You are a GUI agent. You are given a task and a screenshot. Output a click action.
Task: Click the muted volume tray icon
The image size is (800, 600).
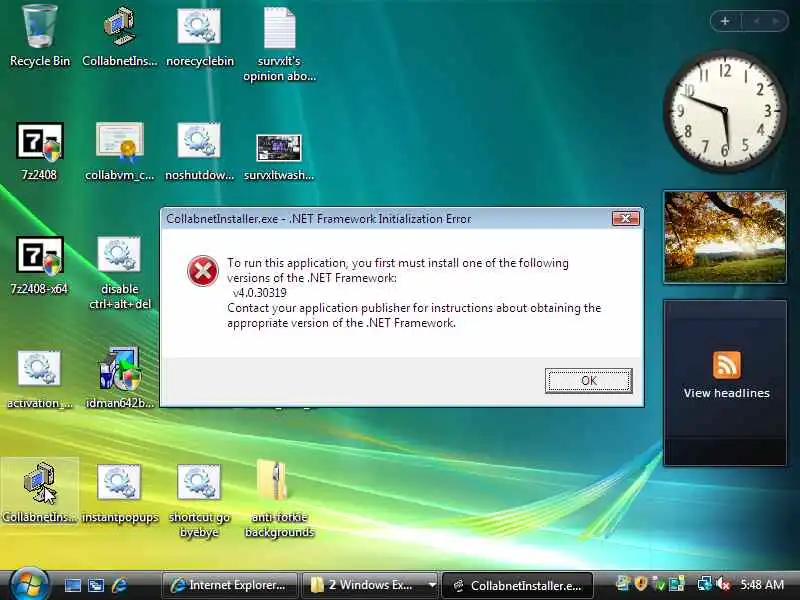coord(723,584)
